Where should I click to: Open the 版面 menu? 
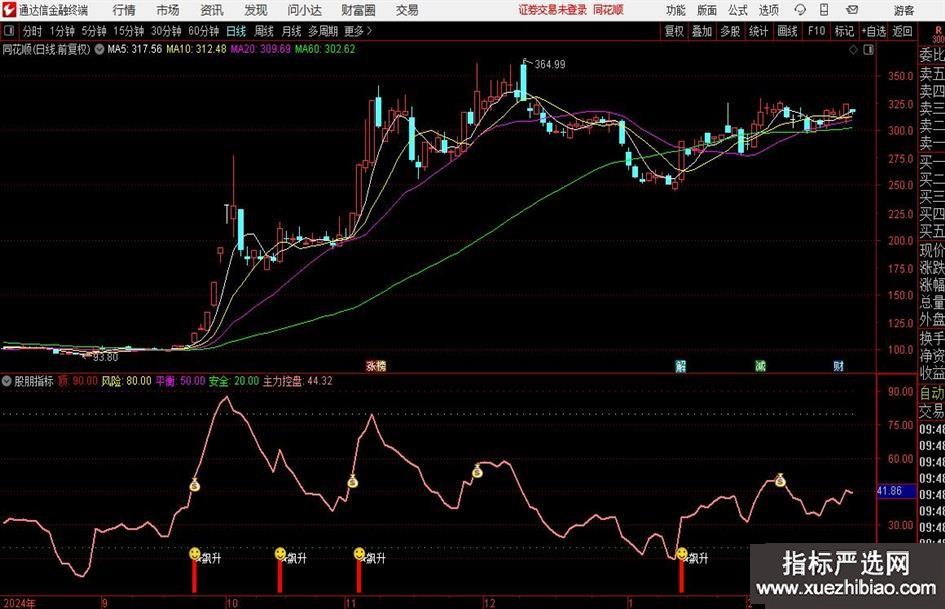[x=707, y=10]
